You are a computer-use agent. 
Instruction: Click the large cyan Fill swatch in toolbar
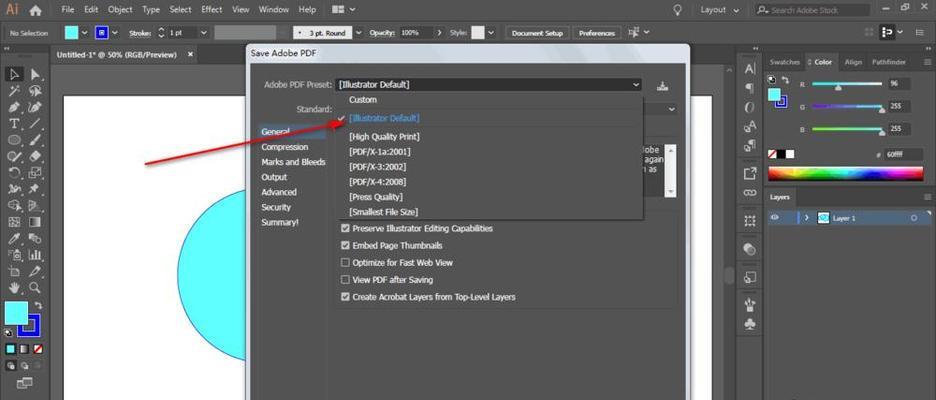click(x=16, y=313)
